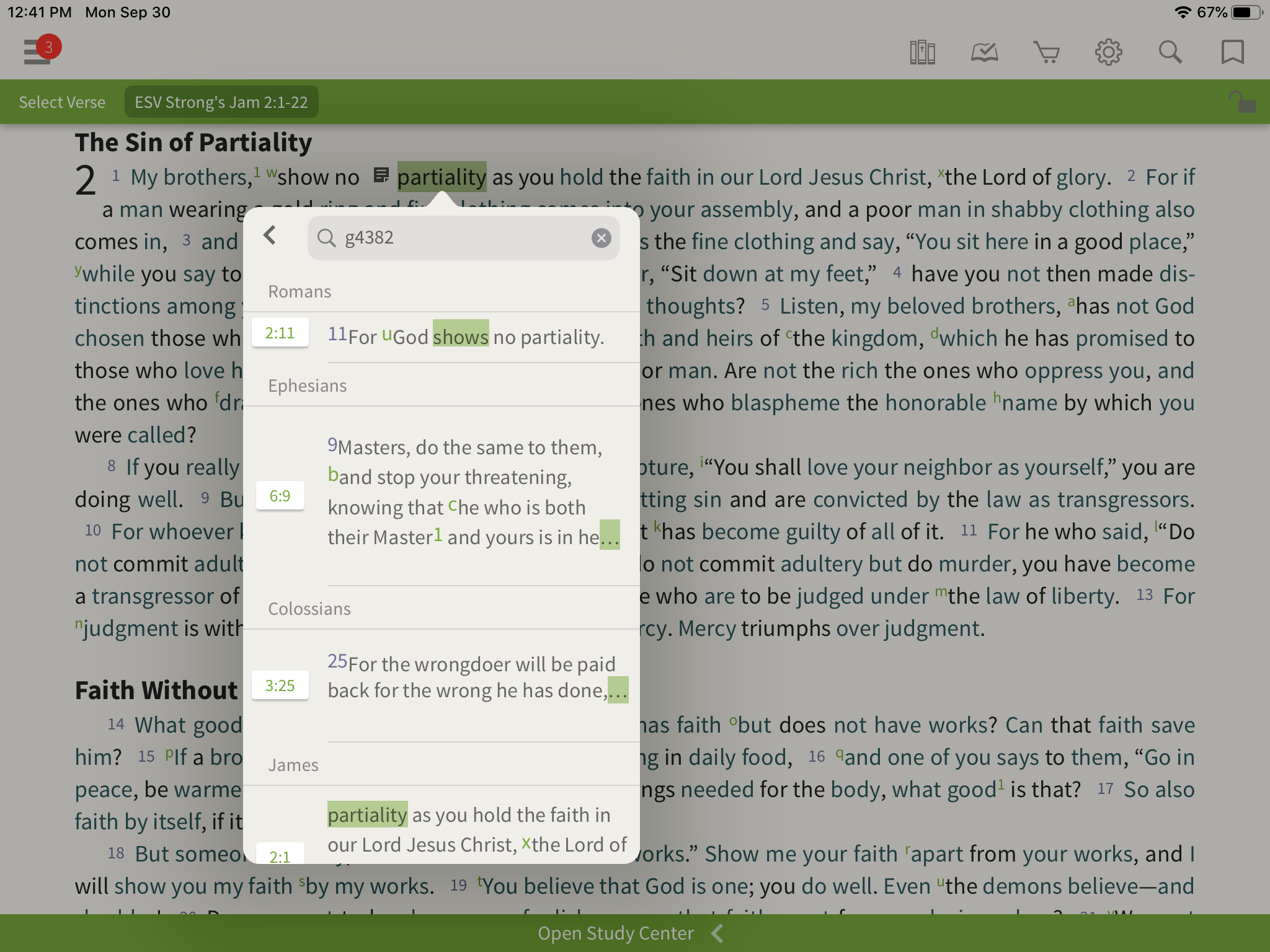Tap highlighted 'shows' in Romans result
Viewport: 1270px width, 952px height.
pos(461,335)
